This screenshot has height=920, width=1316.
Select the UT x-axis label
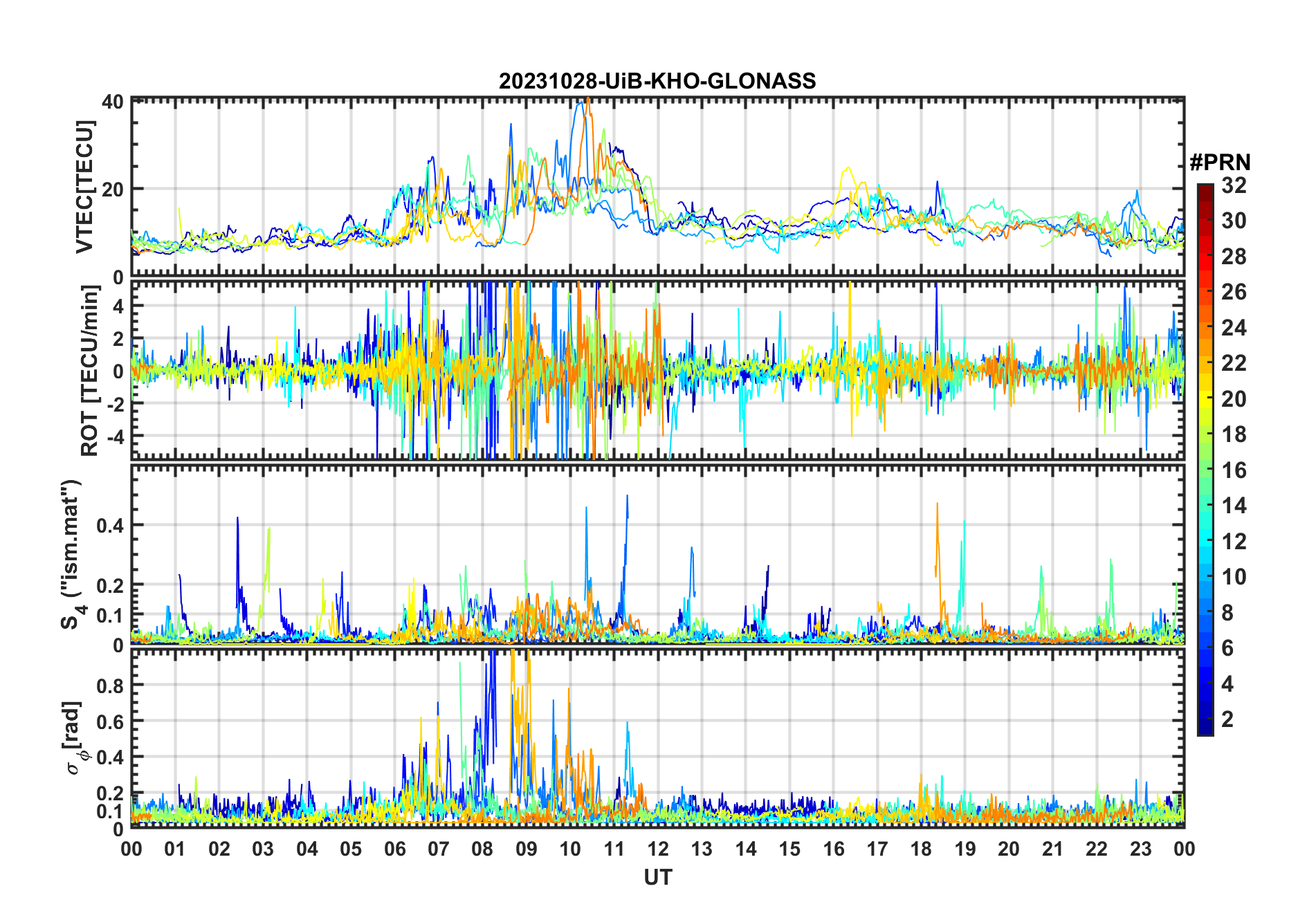click(657, 878)
